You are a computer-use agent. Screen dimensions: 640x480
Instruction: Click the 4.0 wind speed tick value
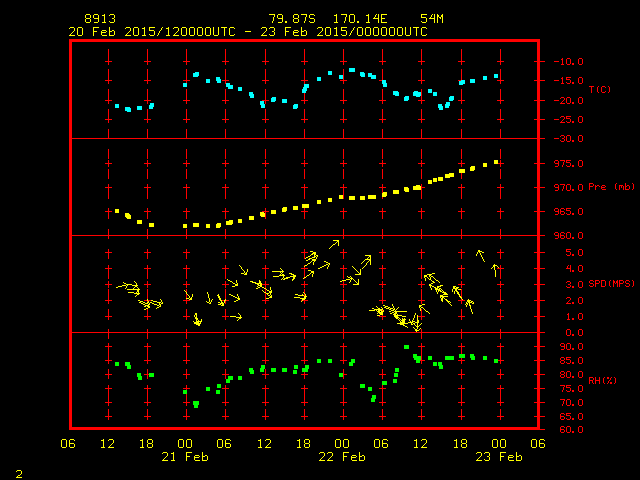pos(574,269)
